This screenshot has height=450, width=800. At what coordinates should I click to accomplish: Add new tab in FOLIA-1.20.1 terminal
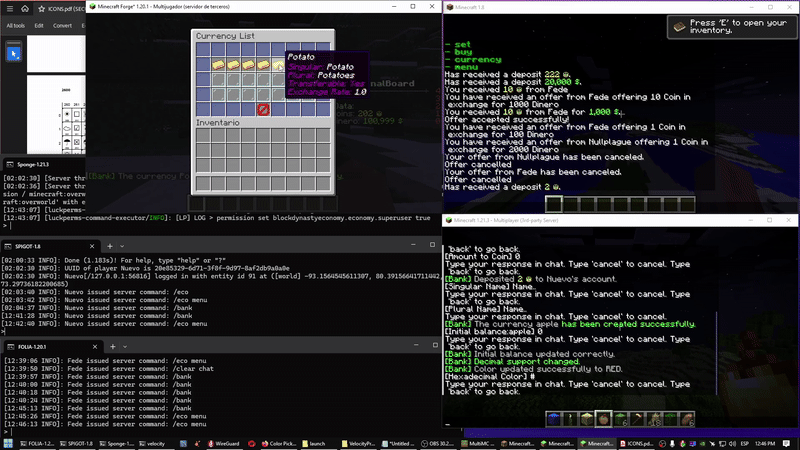point(113,346)
